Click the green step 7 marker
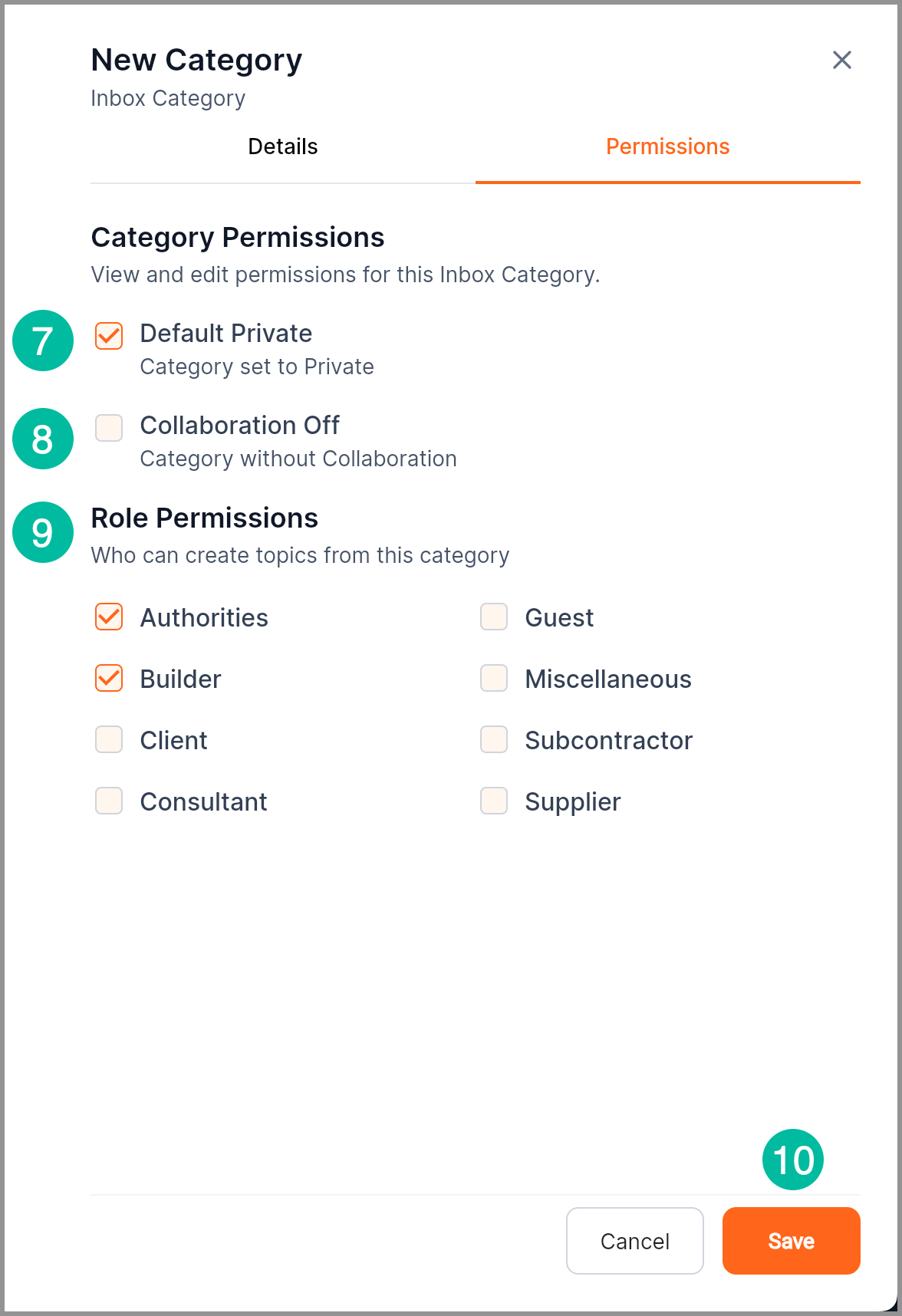This screenshot has height=1316, width=902. [43, 341]
